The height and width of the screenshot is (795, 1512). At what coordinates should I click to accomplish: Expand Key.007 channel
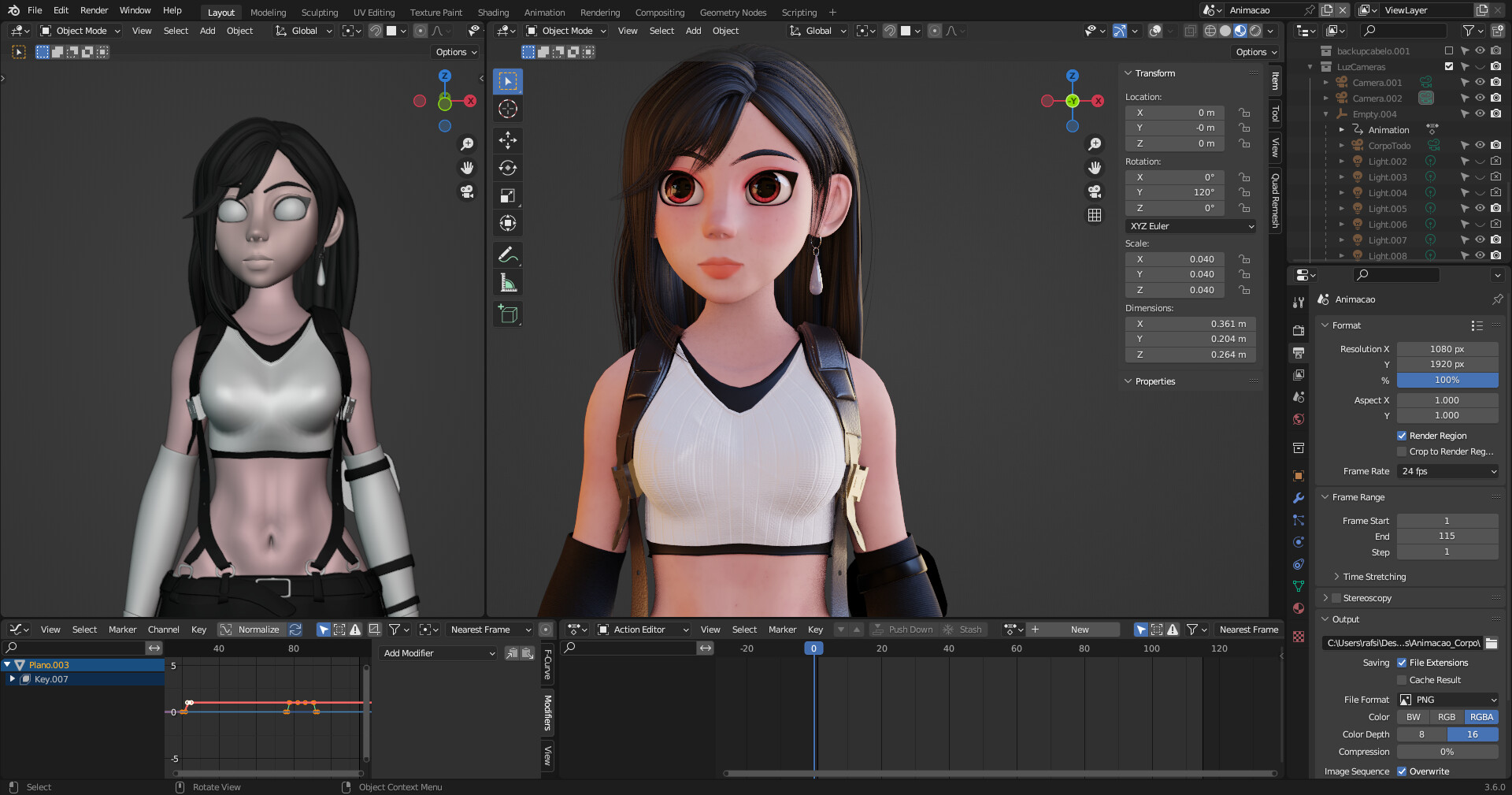(13, 678)
